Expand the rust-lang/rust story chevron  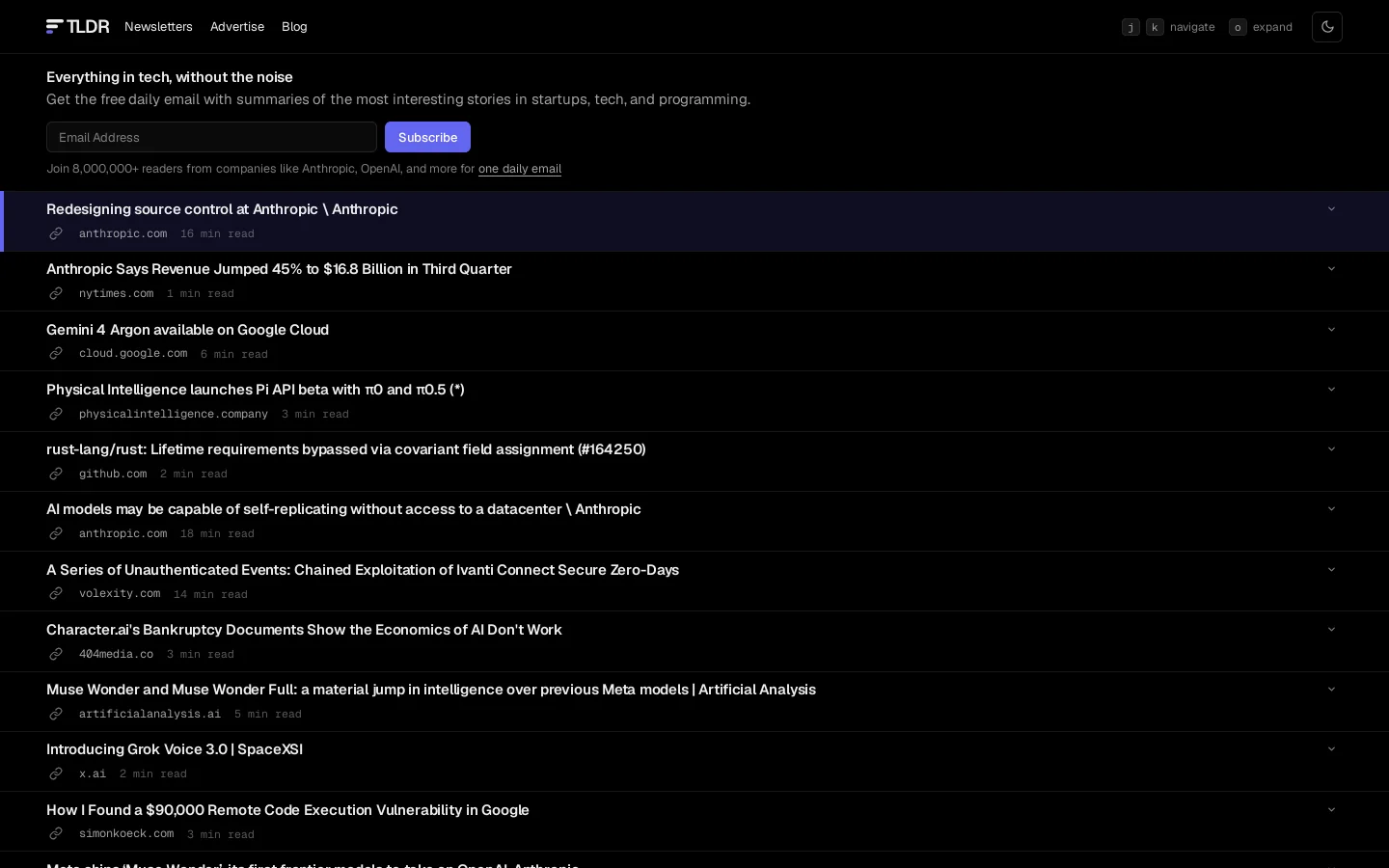(x=1331, y=449)
